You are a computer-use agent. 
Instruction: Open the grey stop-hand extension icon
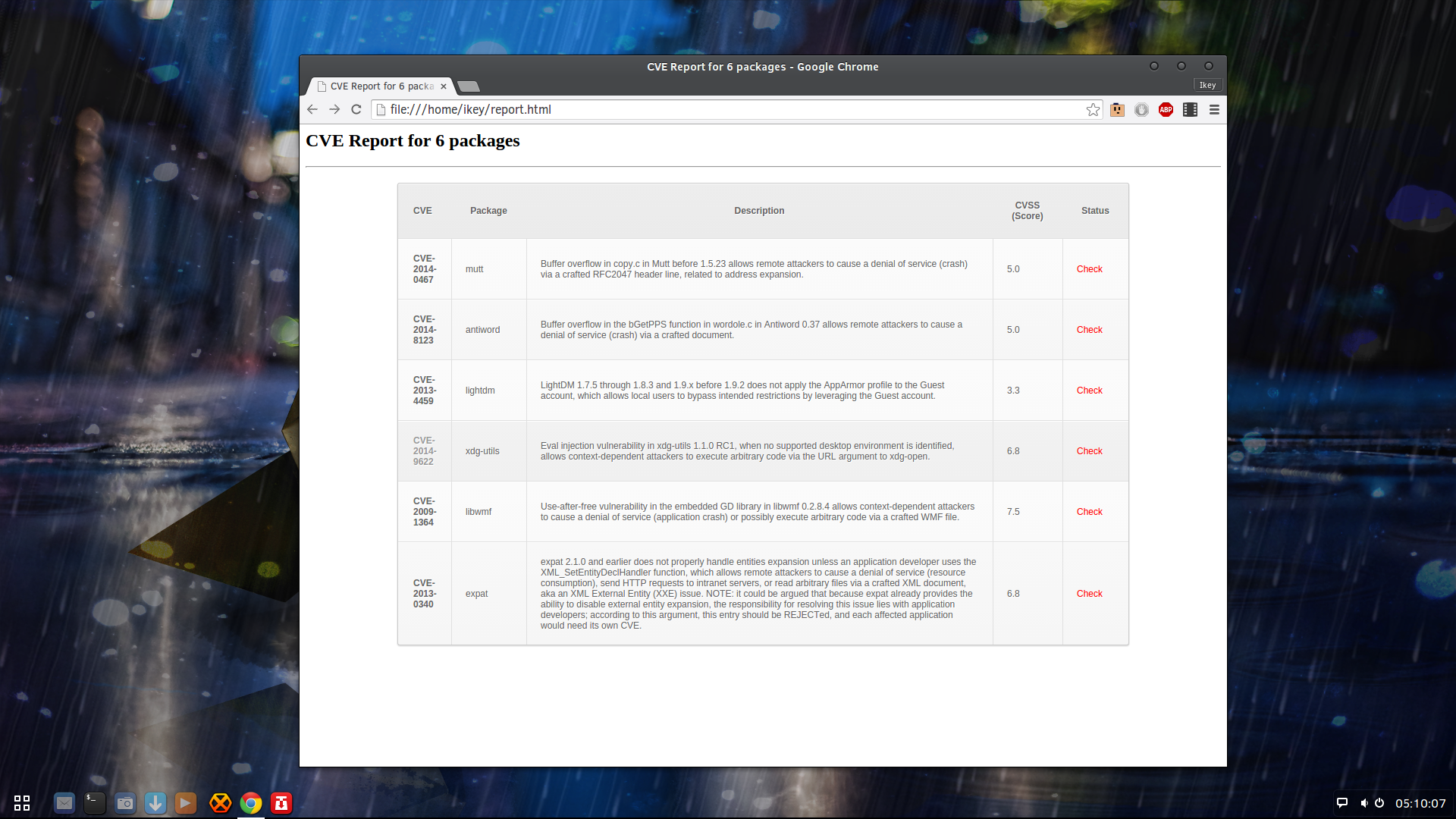[x=1141, y=110]
